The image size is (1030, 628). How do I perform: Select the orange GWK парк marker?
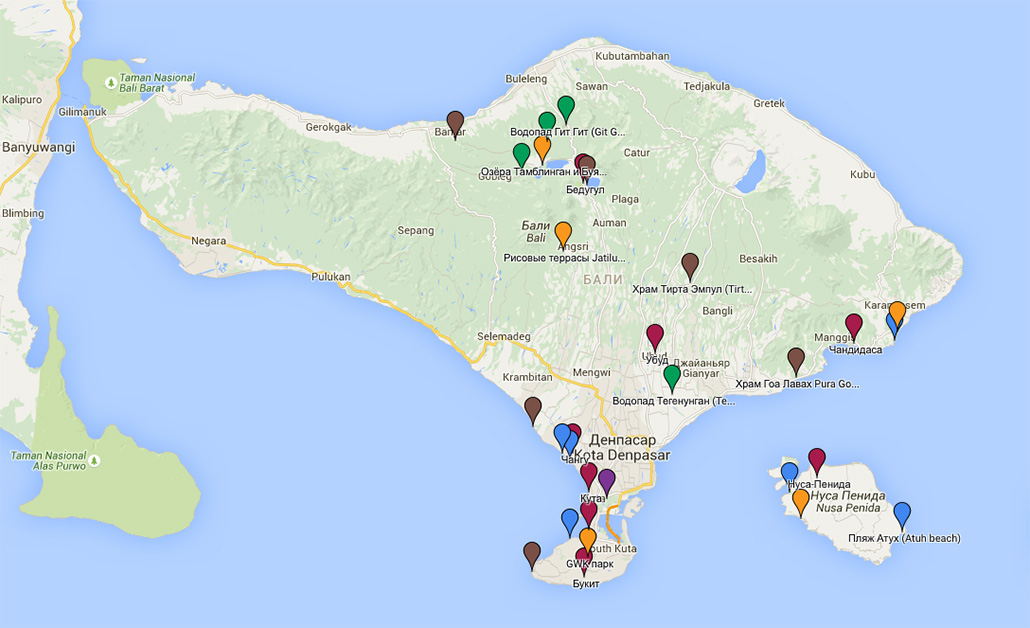coord(588,539)
